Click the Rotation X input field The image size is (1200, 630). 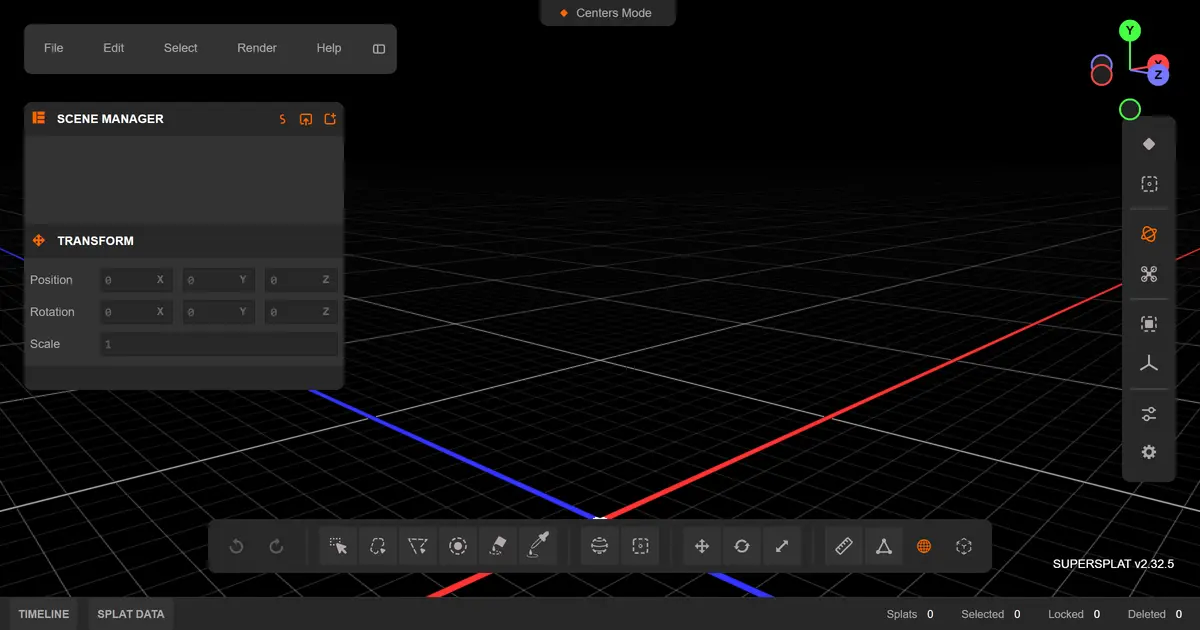pos(136,312)
